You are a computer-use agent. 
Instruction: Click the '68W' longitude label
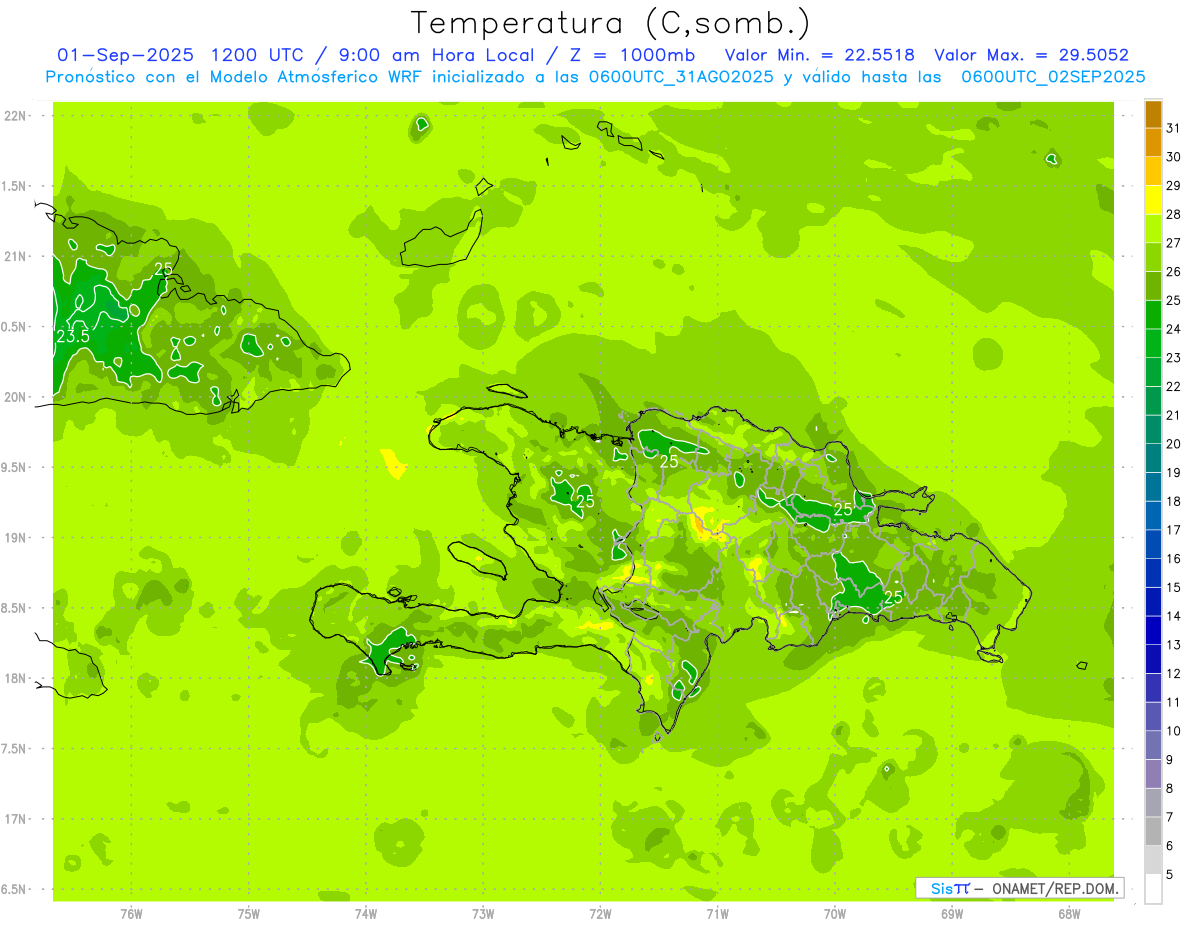1069,913
